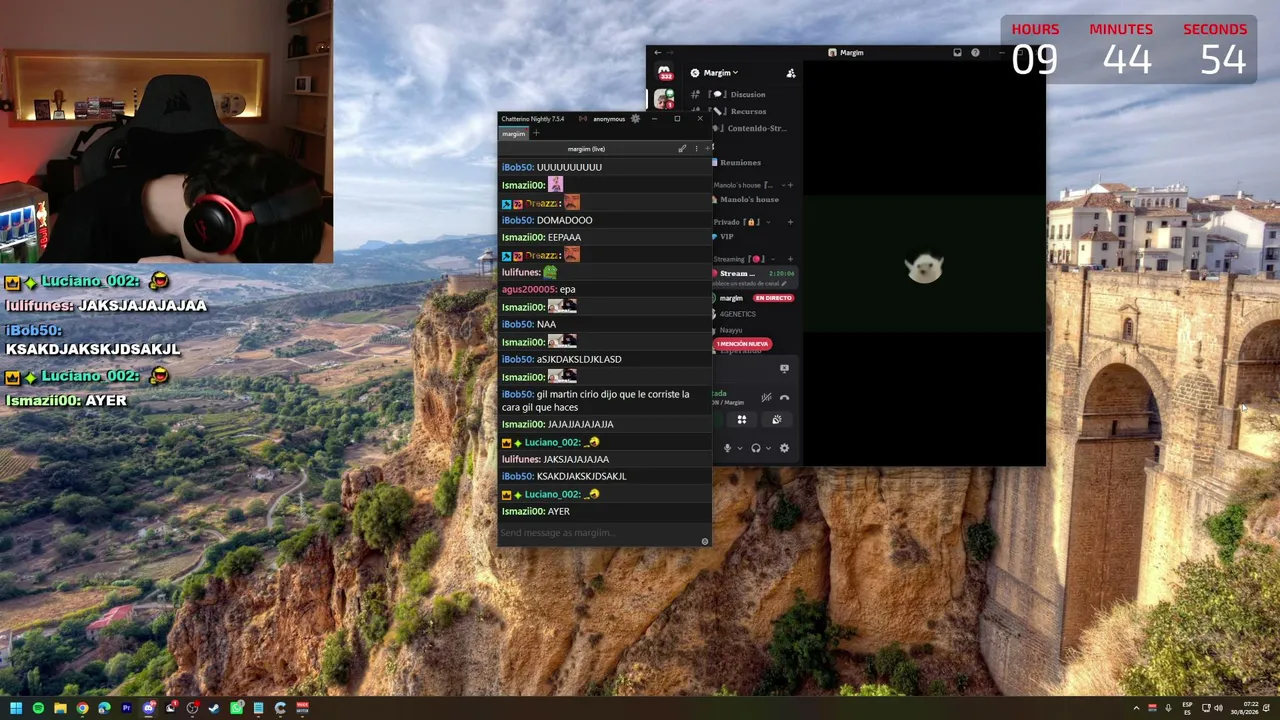Click the EN DIRECTO live badge
The width and height of the screenshot is (1280, 720).
coord(774,298)
